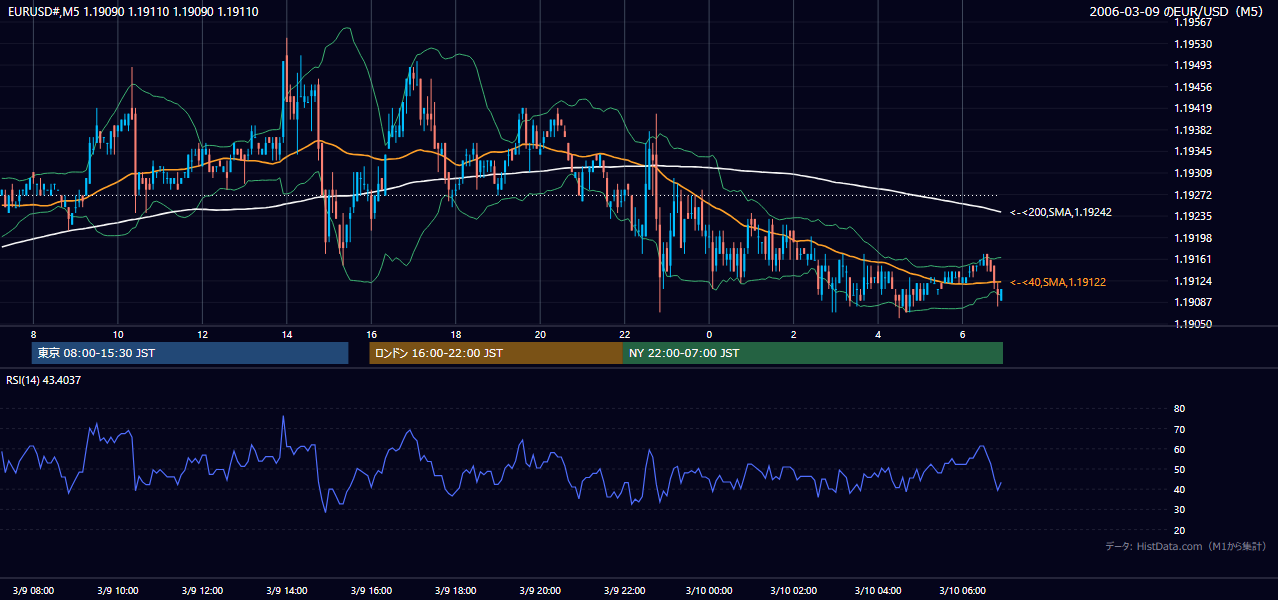The image size is (1278, 600).
Task: Click the 3/9 14:00 date label
Action: point(286,590)
